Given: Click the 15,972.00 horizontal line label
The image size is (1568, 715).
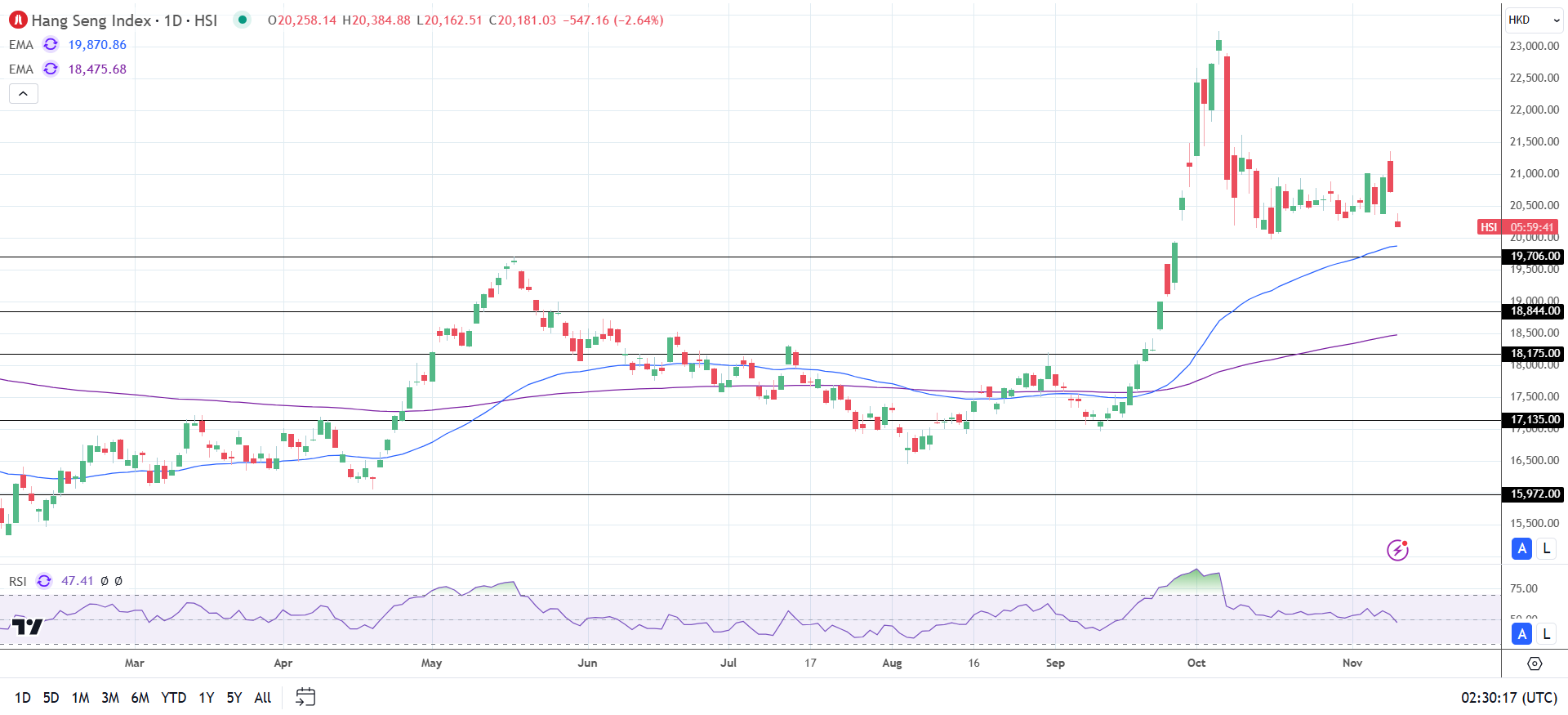Looking at the screenshot, I should (x=1534, y=494).
